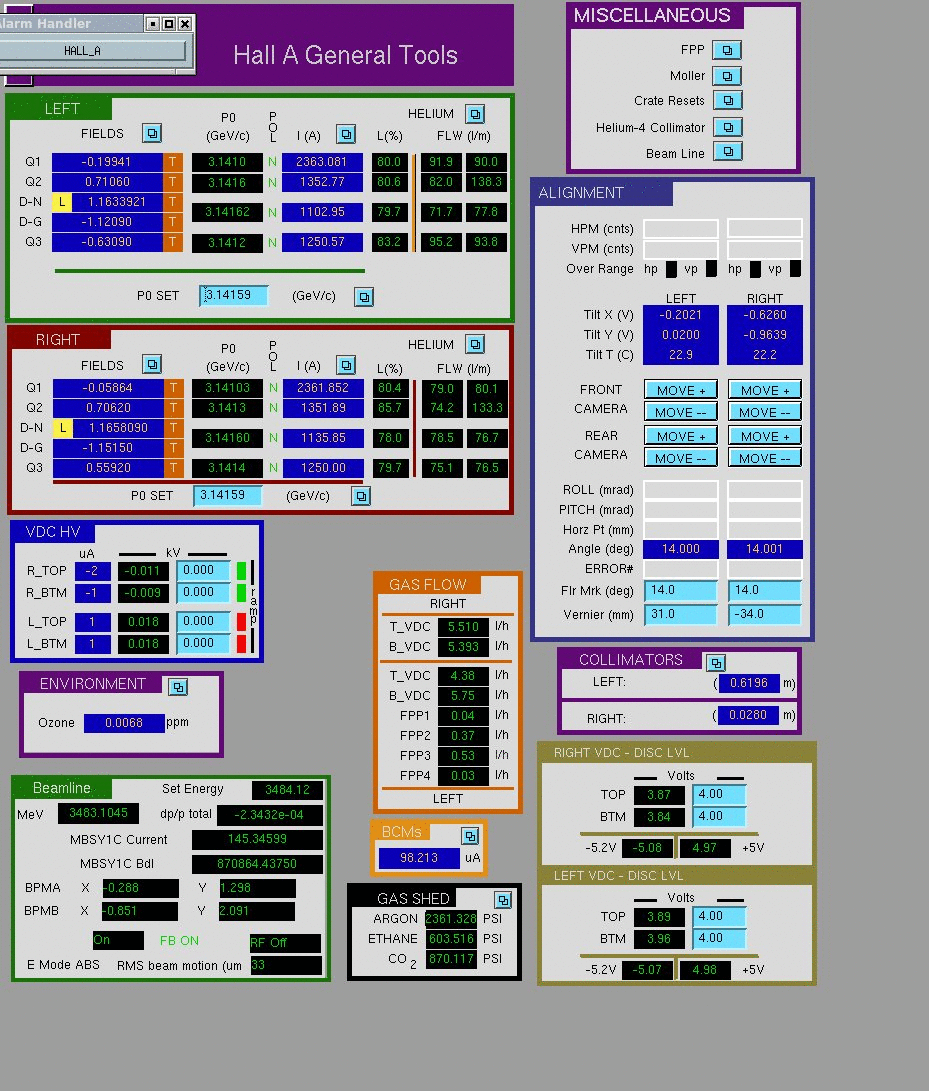929x1091 pixels.
Task: Move LEFT front camera MOVE --
Action: [681, 412]
